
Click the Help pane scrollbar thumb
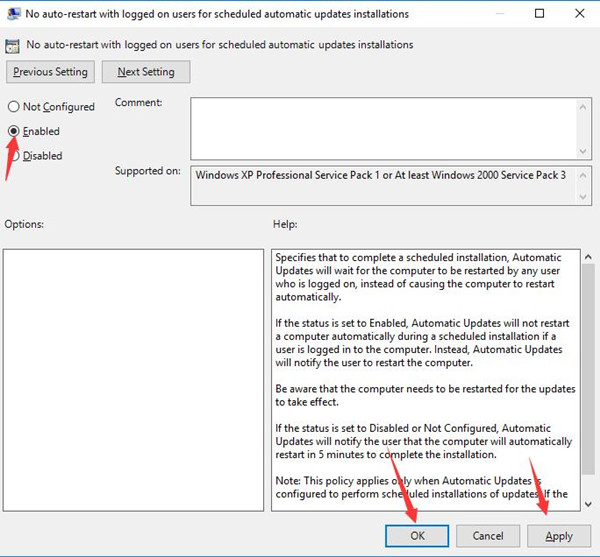(588, 369)
